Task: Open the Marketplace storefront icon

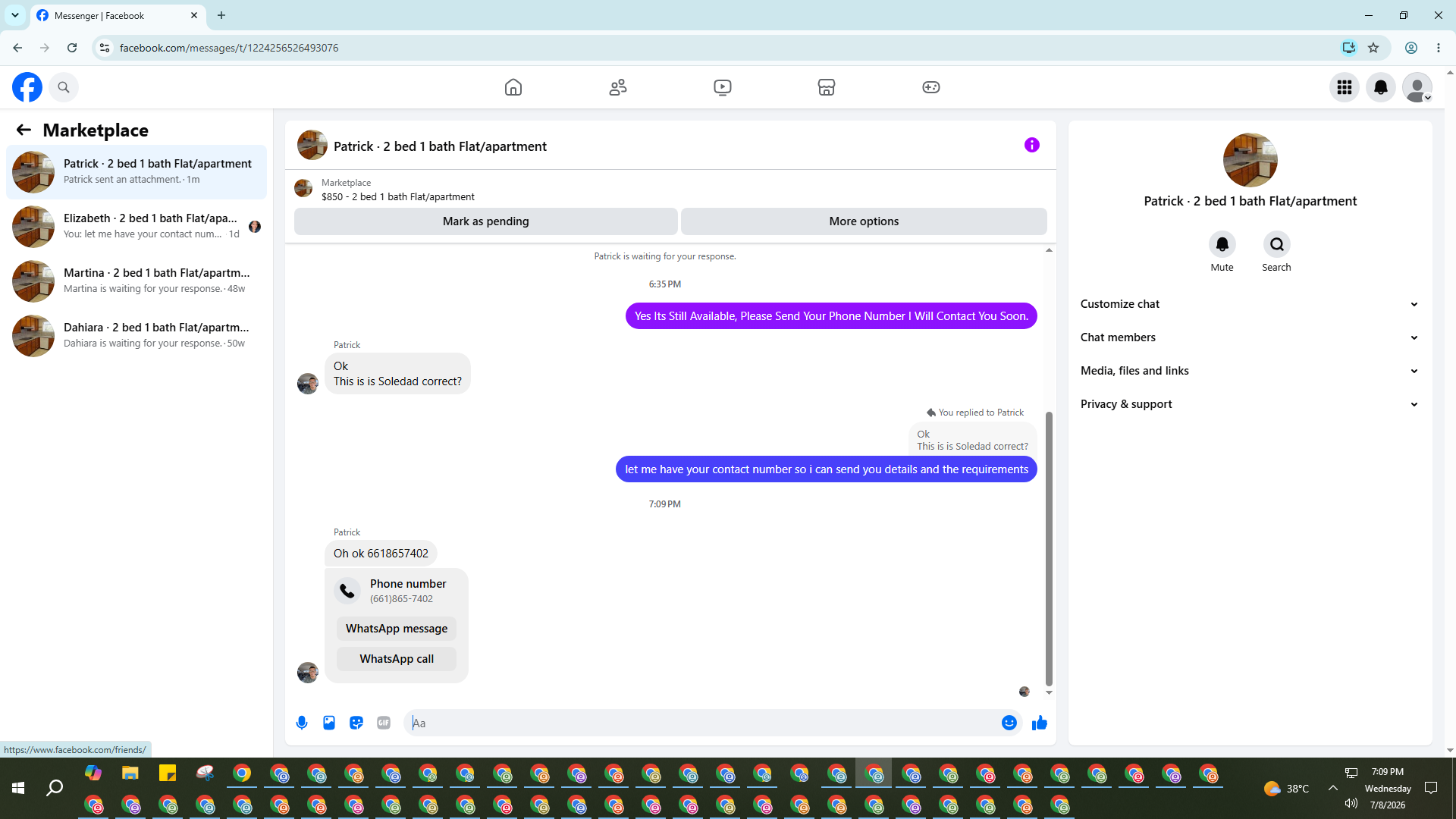Action: [x=827, y=87]
